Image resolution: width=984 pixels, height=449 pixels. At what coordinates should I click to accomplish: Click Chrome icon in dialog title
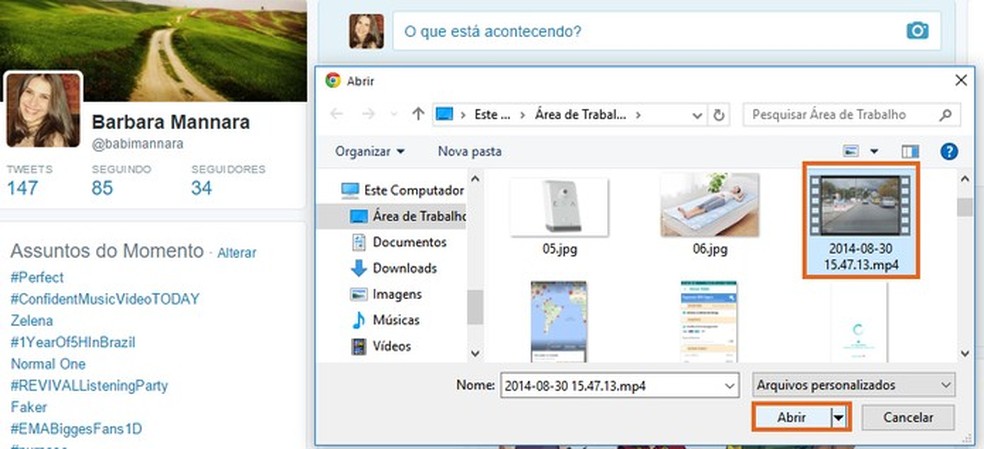(333, 80)
